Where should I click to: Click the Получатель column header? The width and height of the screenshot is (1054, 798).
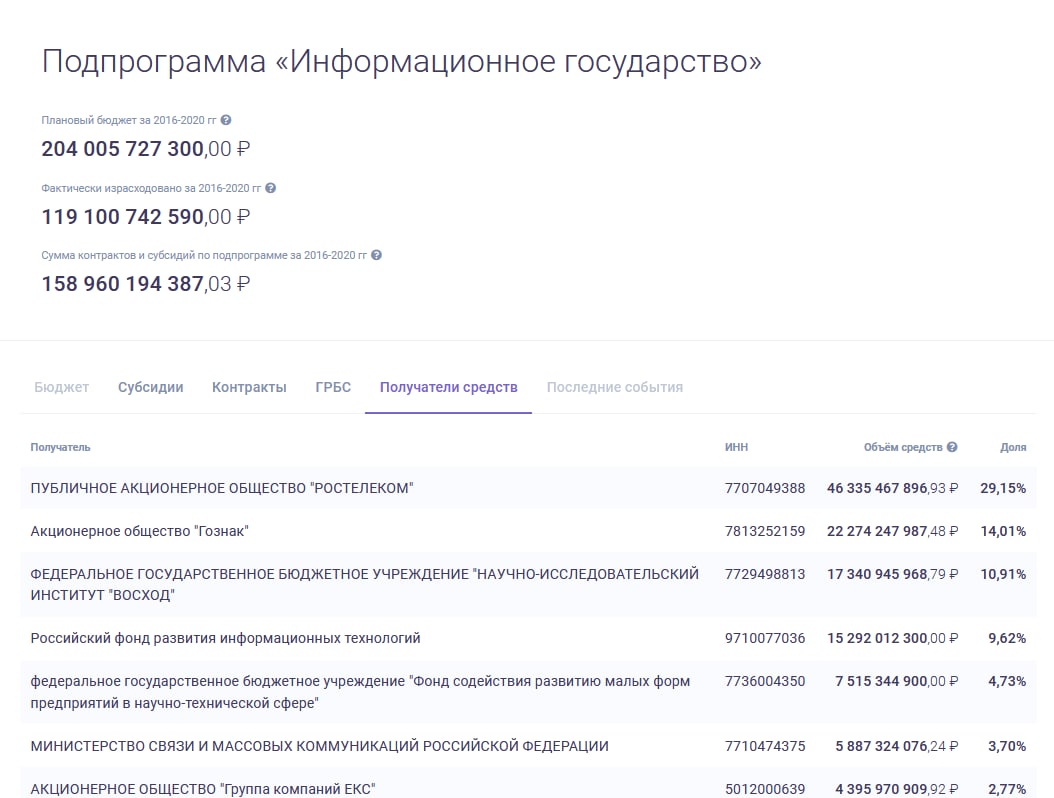tap(60, 447)
